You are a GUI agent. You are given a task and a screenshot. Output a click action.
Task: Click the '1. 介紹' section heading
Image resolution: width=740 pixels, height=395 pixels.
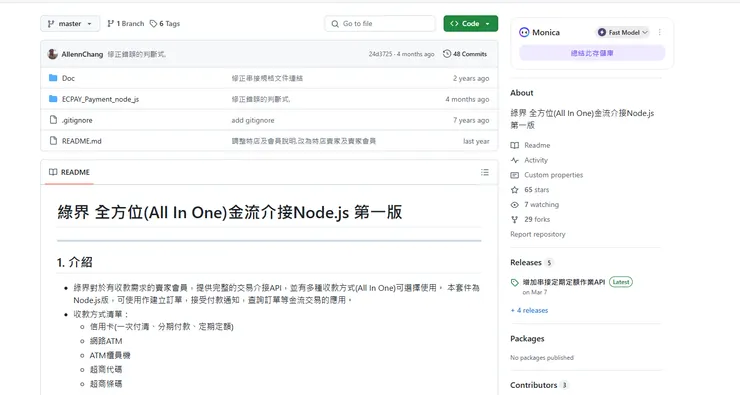click(x=75, y=262)
